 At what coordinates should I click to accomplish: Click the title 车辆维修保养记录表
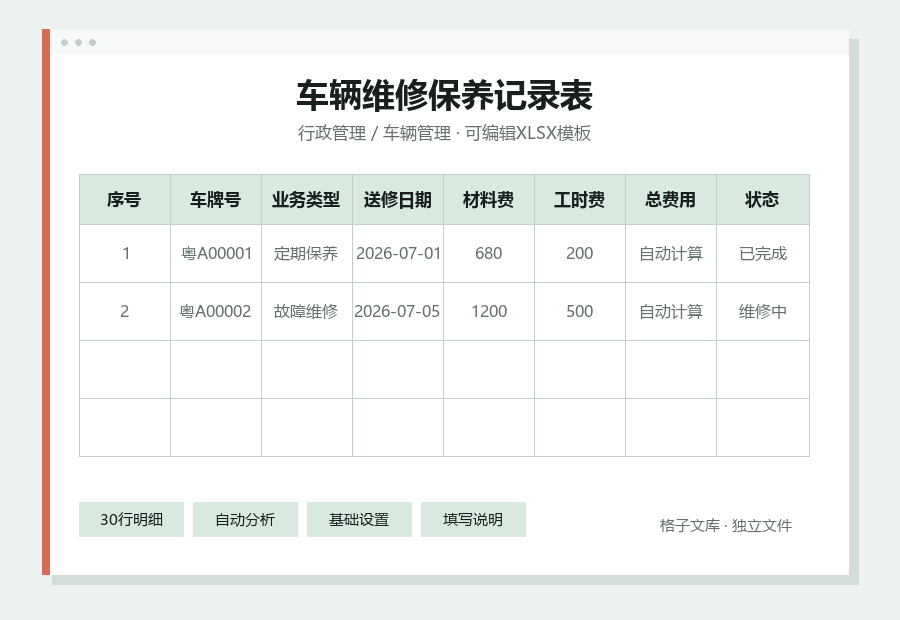[x=444, y=95]
